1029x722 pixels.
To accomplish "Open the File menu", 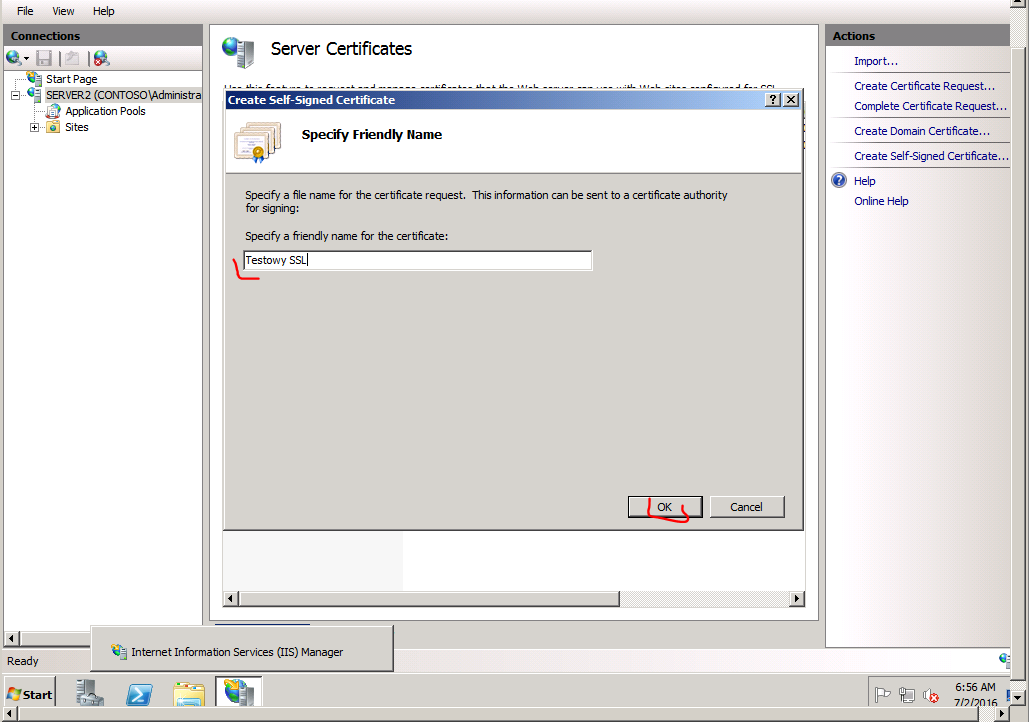I will point(25,11).
